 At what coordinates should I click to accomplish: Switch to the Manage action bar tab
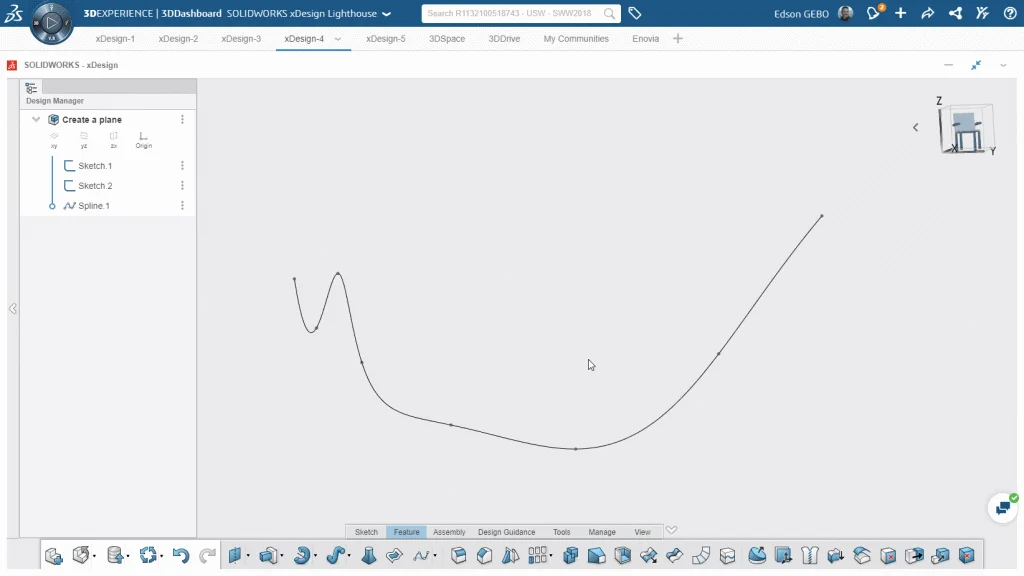[x=602, y=532]
